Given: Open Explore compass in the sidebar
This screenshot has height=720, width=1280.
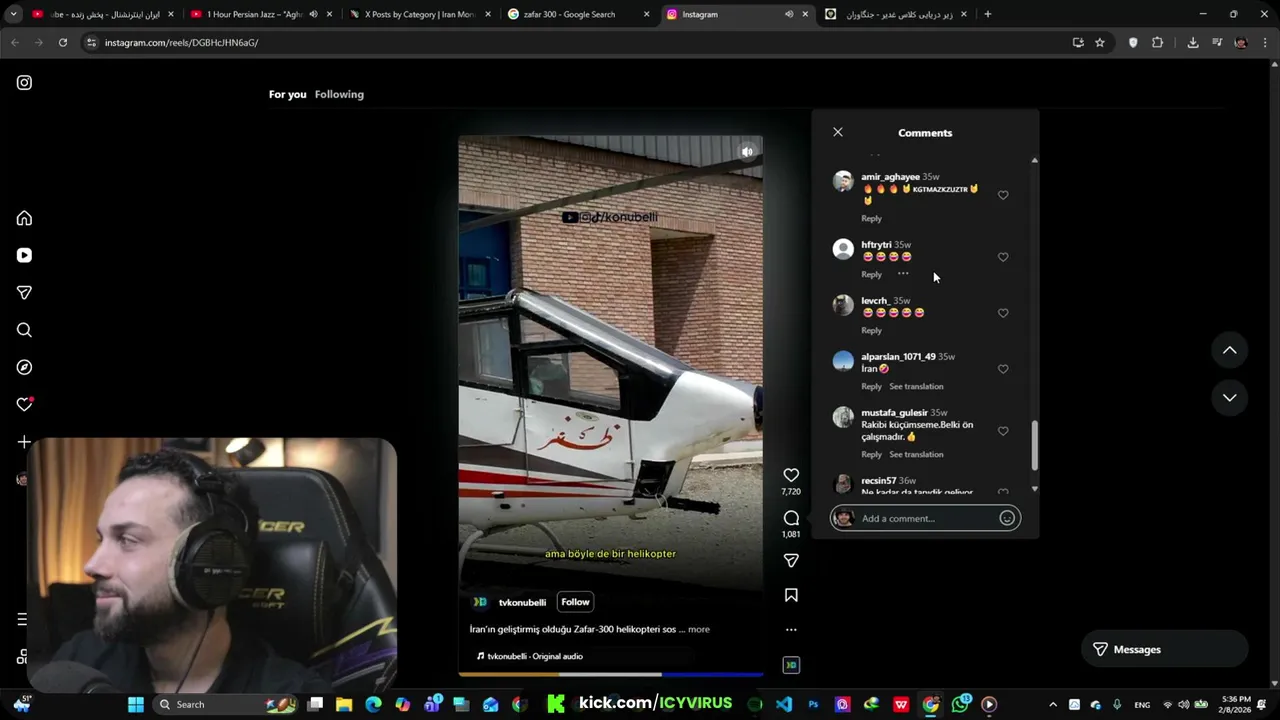Looking at the screenshot, I should click(x=24, y=367).
